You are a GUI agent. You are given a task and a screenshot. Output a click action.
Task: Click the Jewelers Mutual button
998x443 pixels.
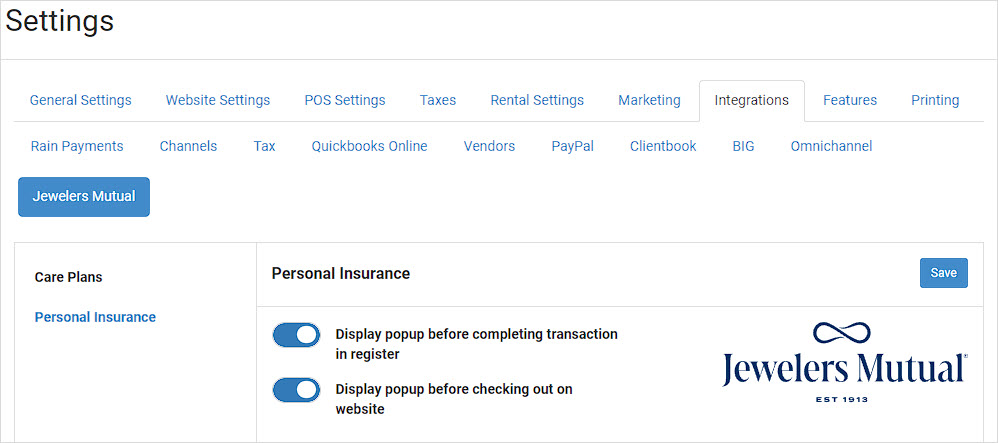tap(84, 197)
